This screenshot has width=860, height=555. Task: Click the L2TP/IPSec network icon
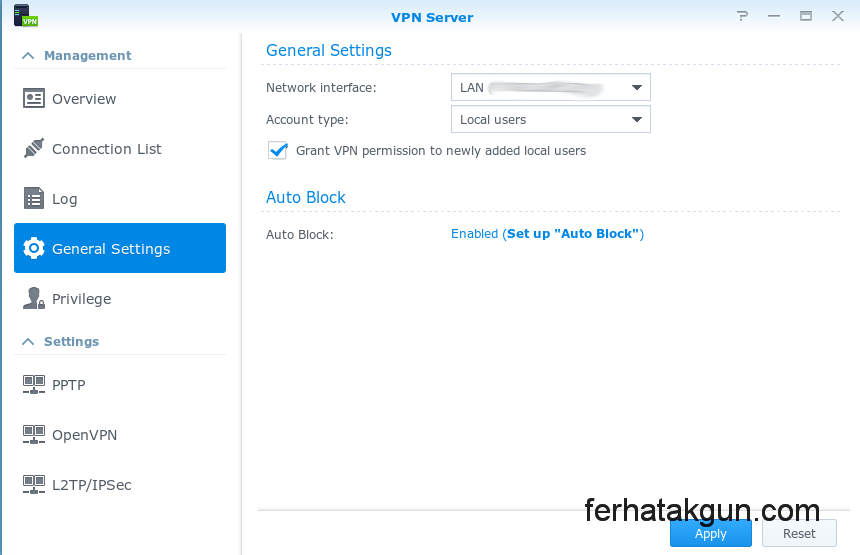click(x=33, y=484)
